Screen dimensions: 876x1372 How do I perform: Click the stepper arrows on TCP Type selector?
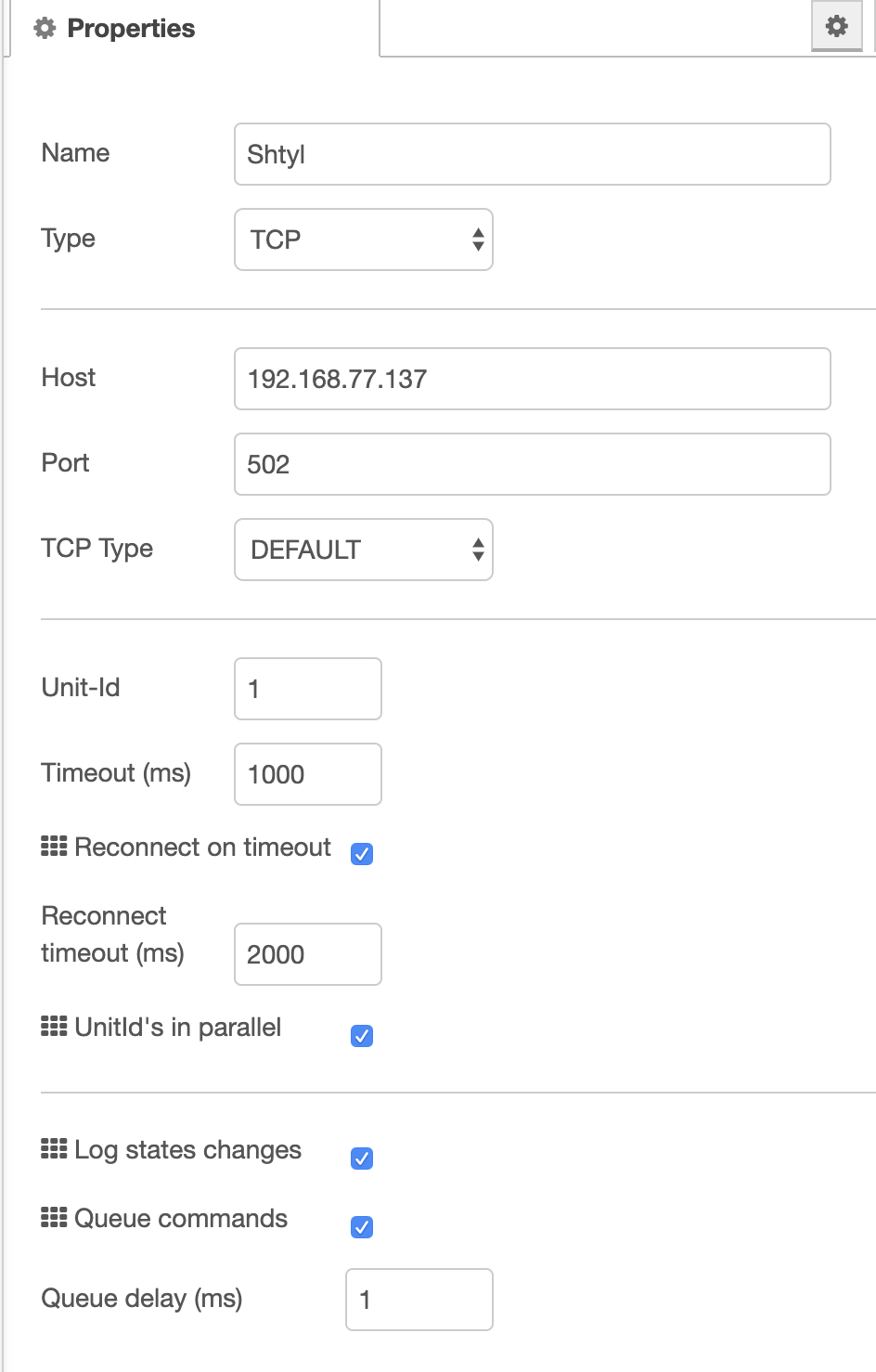(476, 550)
